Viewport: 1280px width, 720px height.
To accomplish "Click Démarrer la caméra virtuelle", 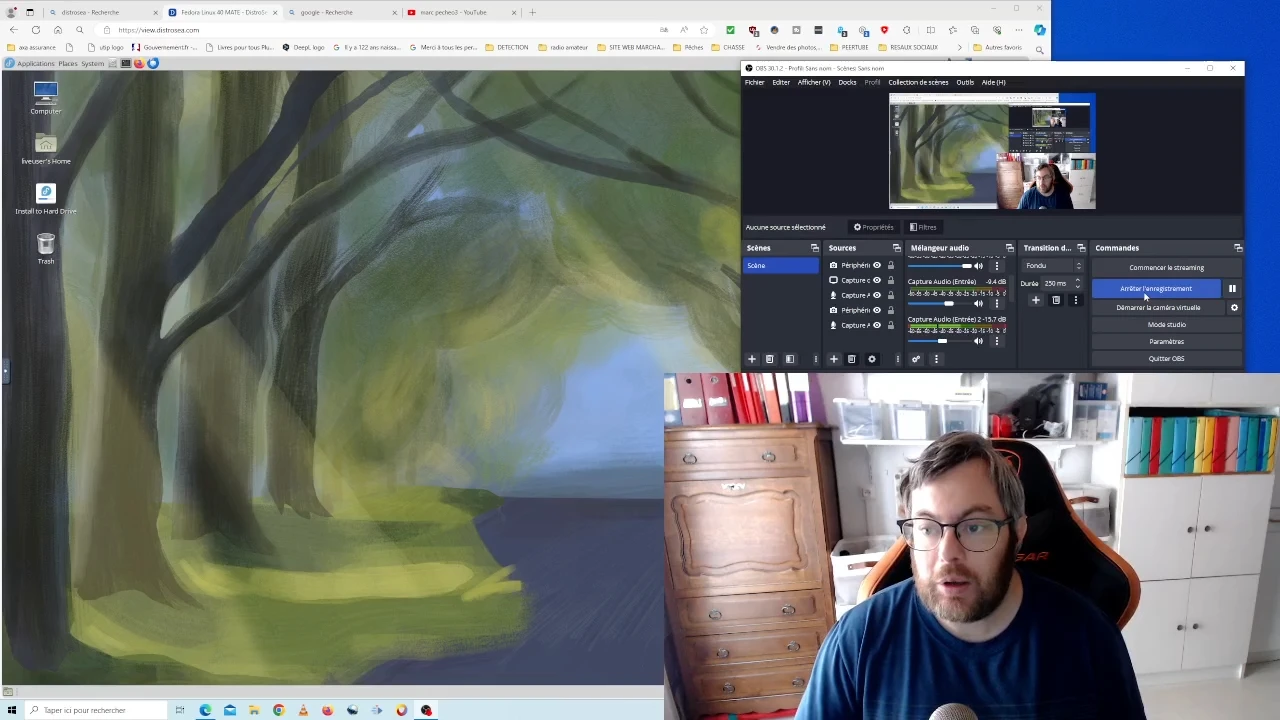I will pyautogui.click(x=1158, y=308).
